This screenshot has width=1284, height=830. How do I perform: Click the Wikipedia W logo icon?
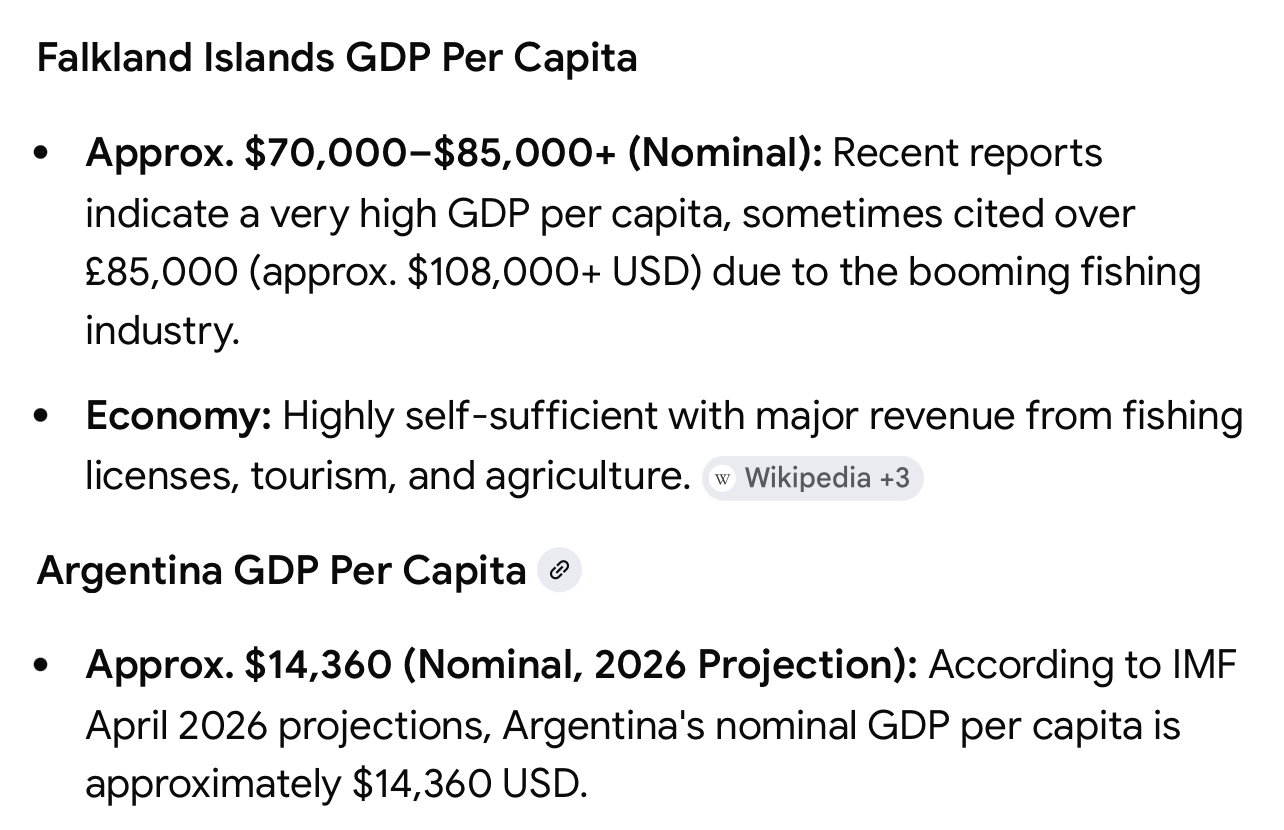pos(723,478)
